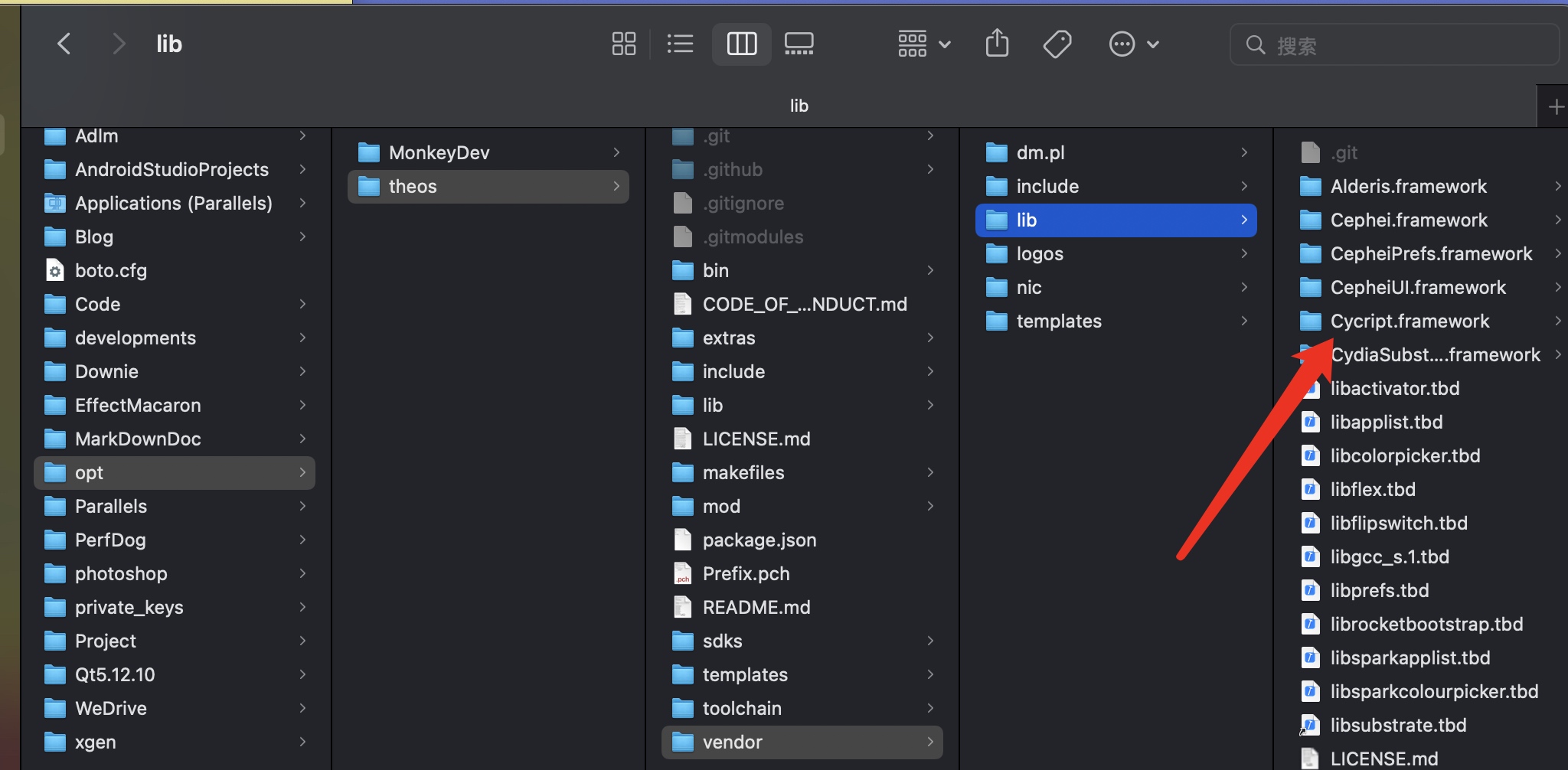Select the libapplist.tbd file
1568x770 pixels.
click(x=1429, y=422)
